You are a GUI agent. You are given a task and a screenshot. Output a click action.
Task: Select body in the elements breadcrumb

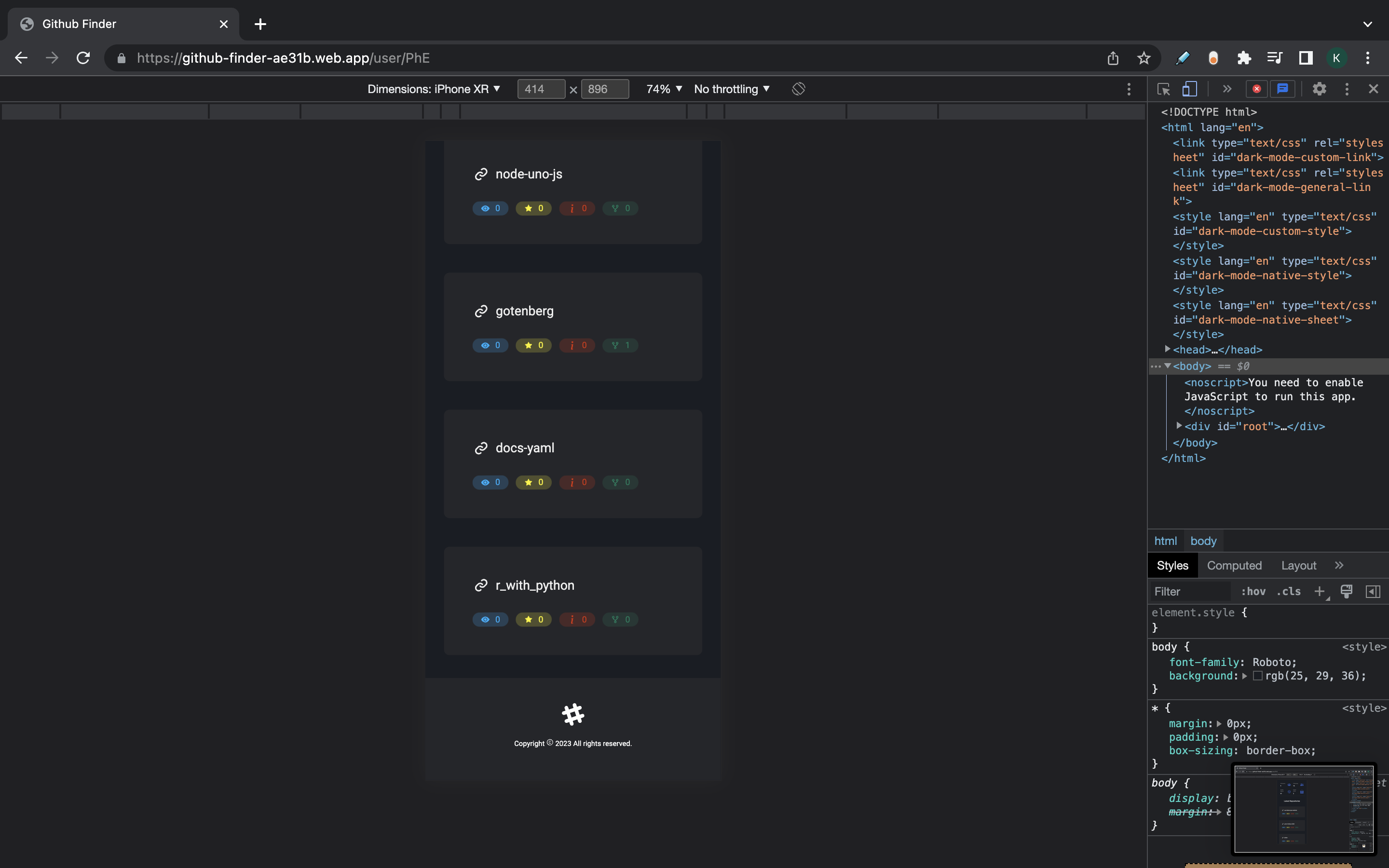coord(1203,541)
